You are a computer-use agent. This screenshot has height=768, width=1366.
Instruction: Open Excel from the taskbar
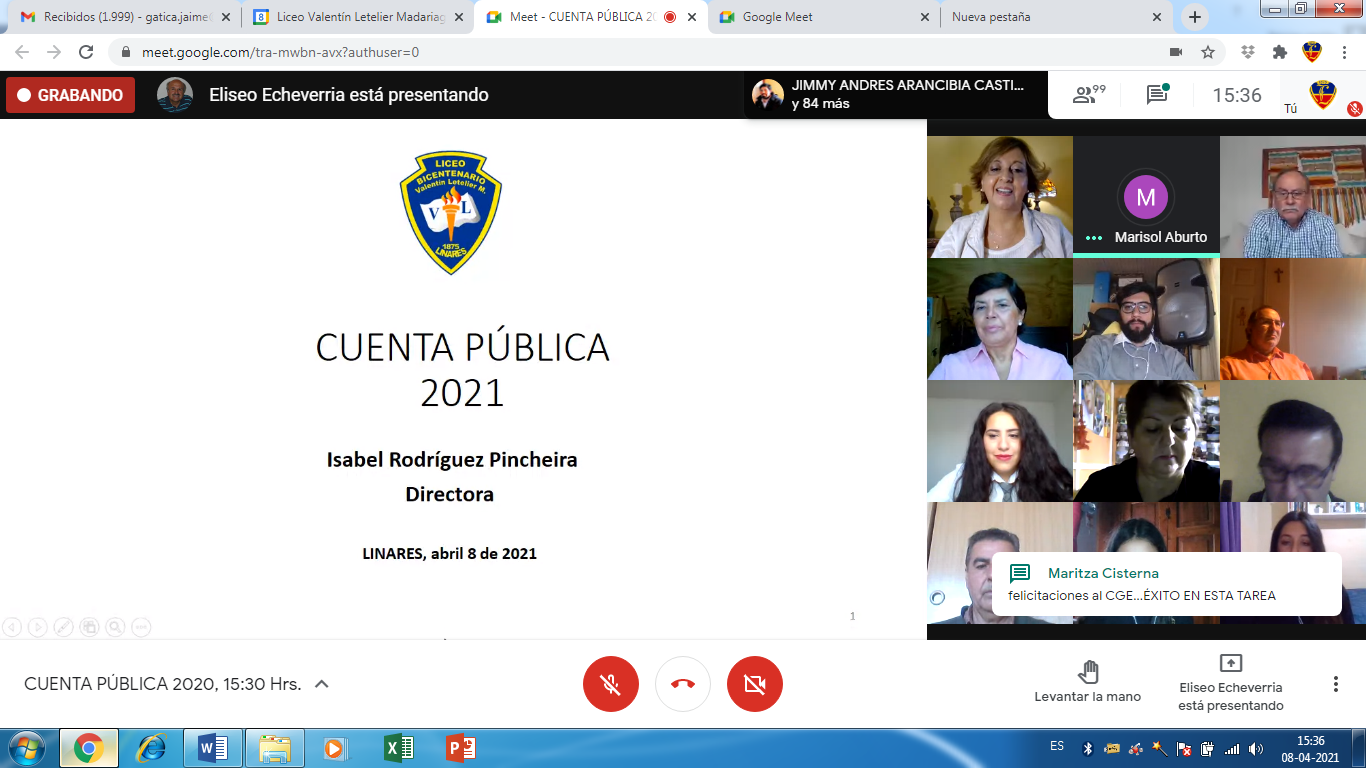coord(398,748)
